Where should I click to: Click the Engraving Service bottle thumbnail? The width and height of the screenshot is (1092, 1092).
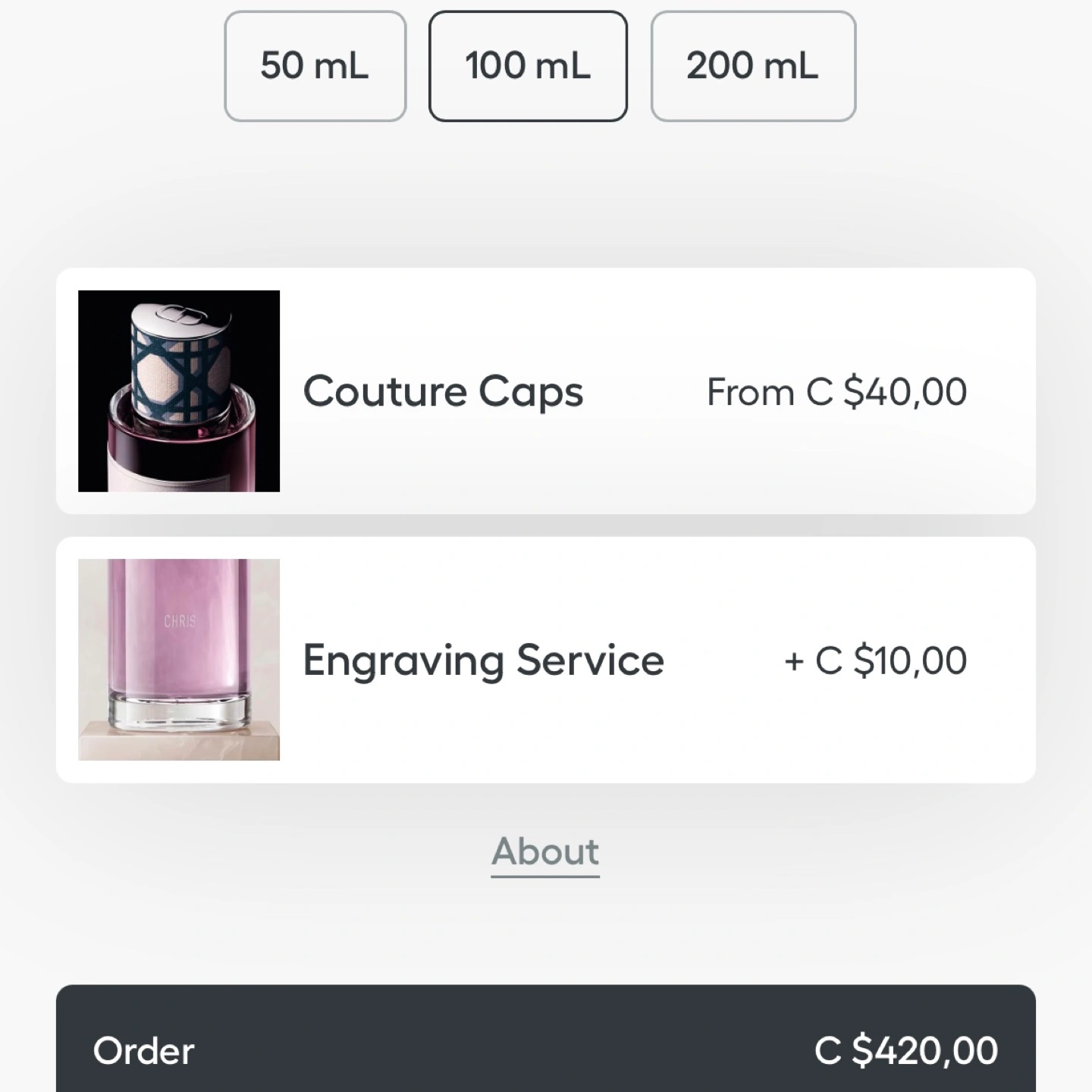point(179,660)
